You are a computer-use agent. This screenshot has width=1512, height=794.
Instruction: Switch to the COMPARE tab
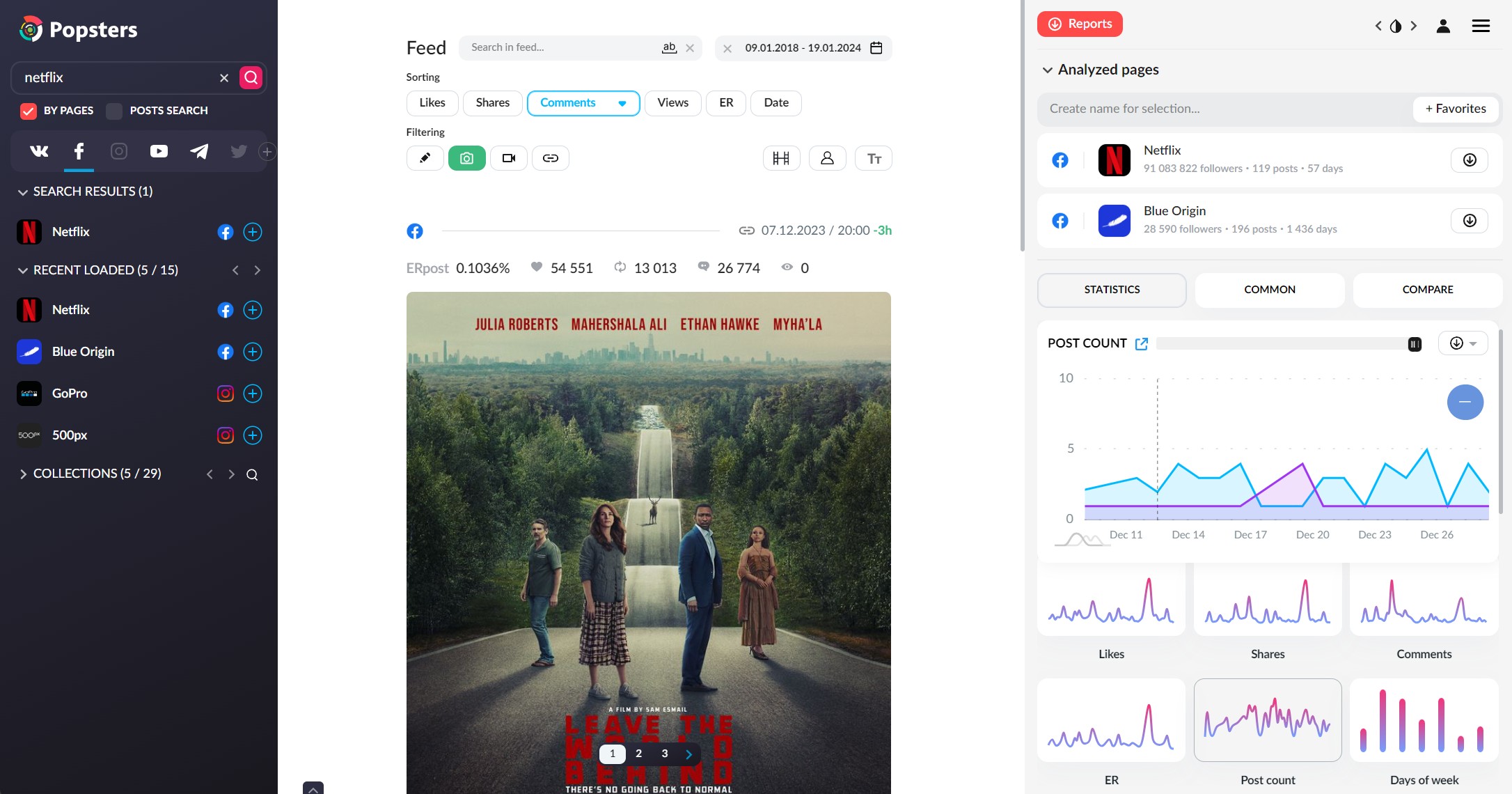[x=1427, y=290]
